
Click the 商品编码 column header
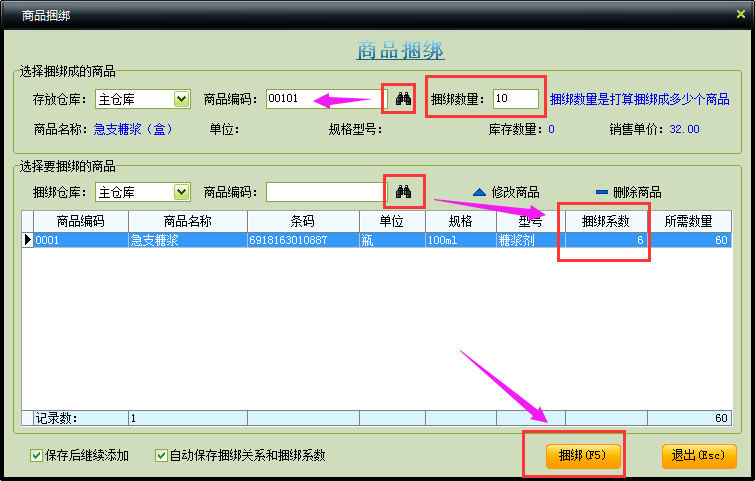coord(81,221)
